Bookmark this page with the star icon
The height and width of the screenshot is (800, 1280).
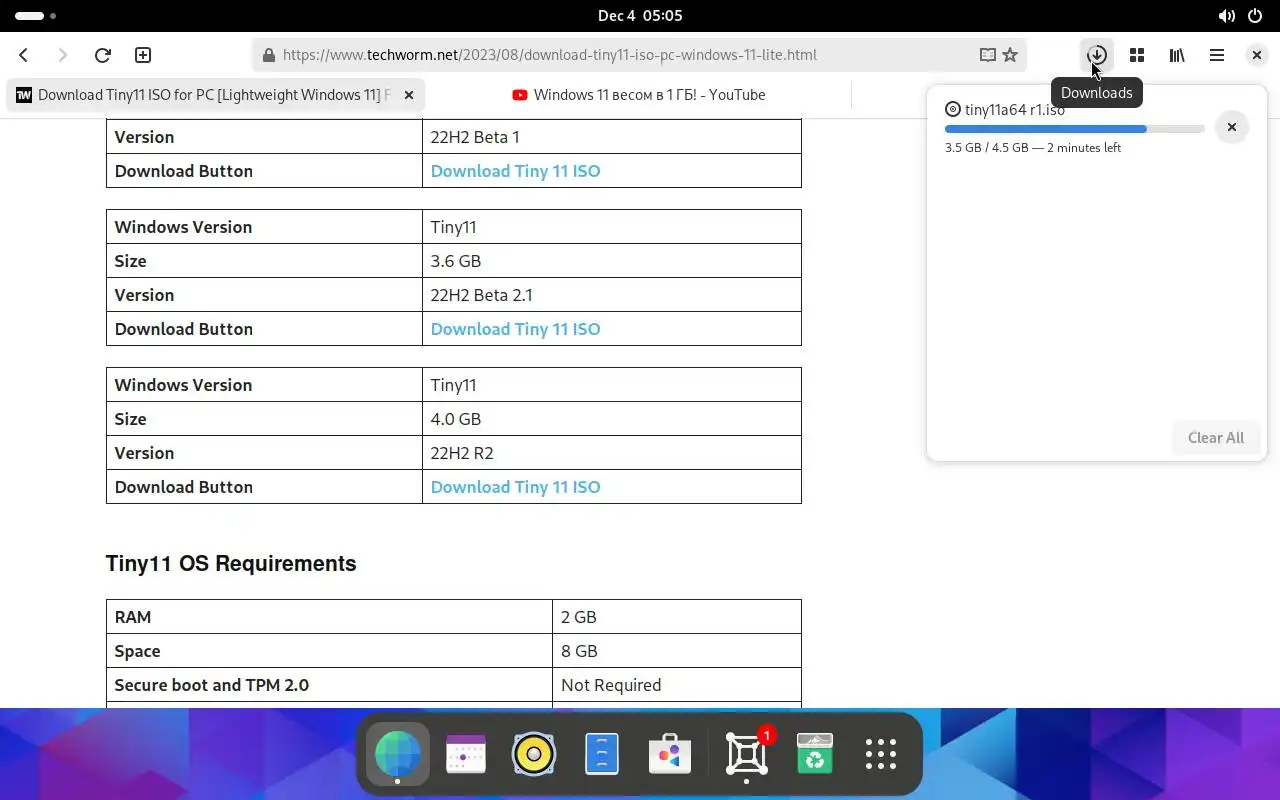[x=1010, y=55]
